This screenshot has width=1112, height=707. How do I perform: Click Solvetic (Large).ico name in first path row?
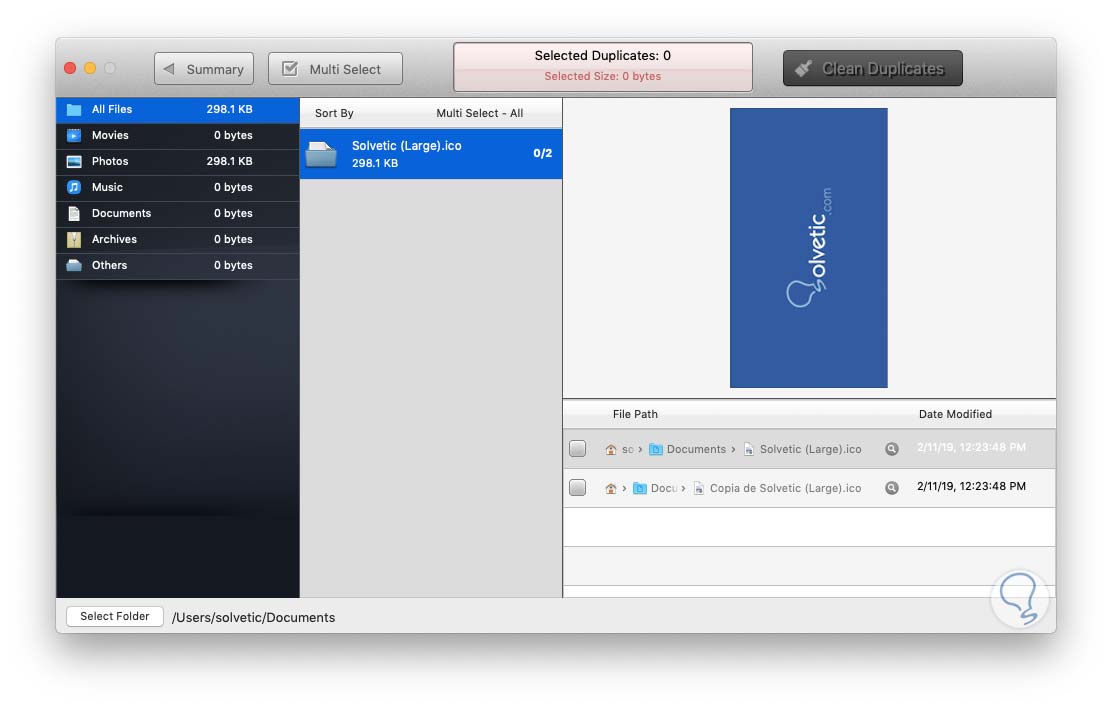810,450
